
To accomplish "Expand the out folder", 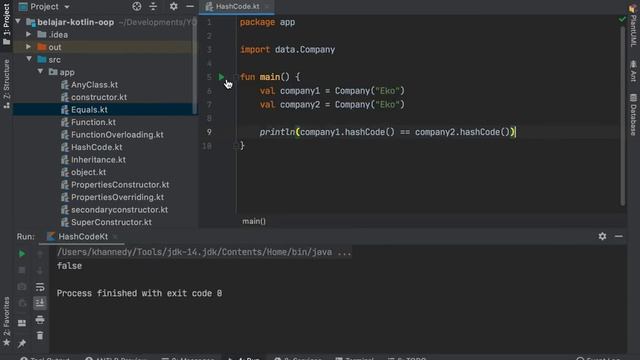I will 29,47.
